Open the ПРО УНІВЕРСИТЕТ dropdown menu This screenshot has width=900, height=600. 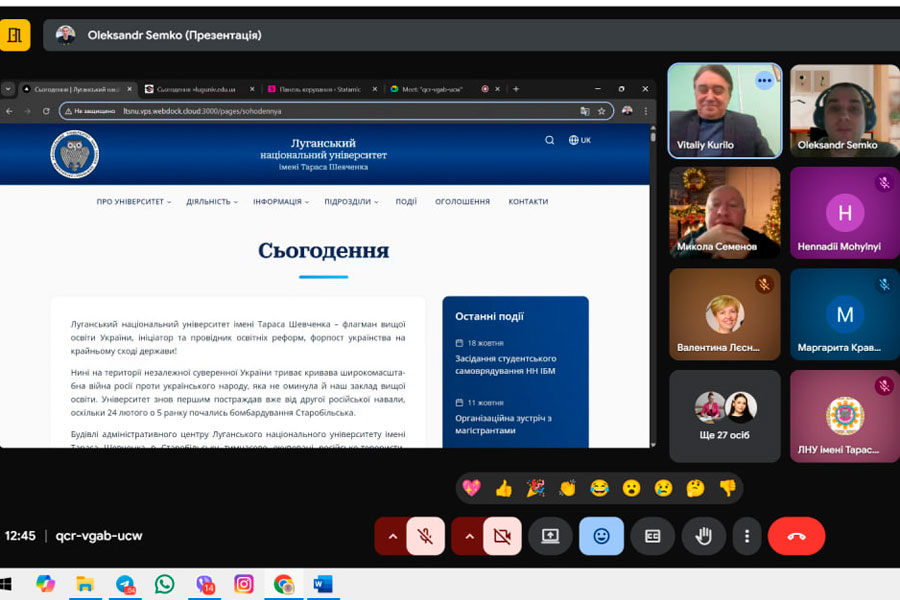(x=133, y=202)
